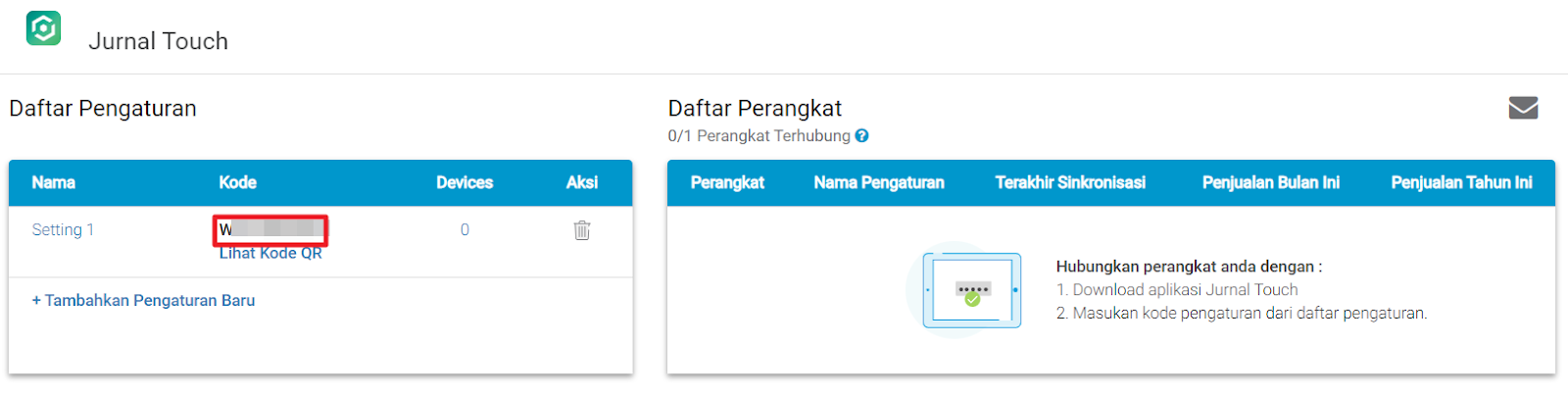The width and height of the screenshot is (1568, 394).
Task: Click the Perangkat column header
Action: tap(727, 183)
